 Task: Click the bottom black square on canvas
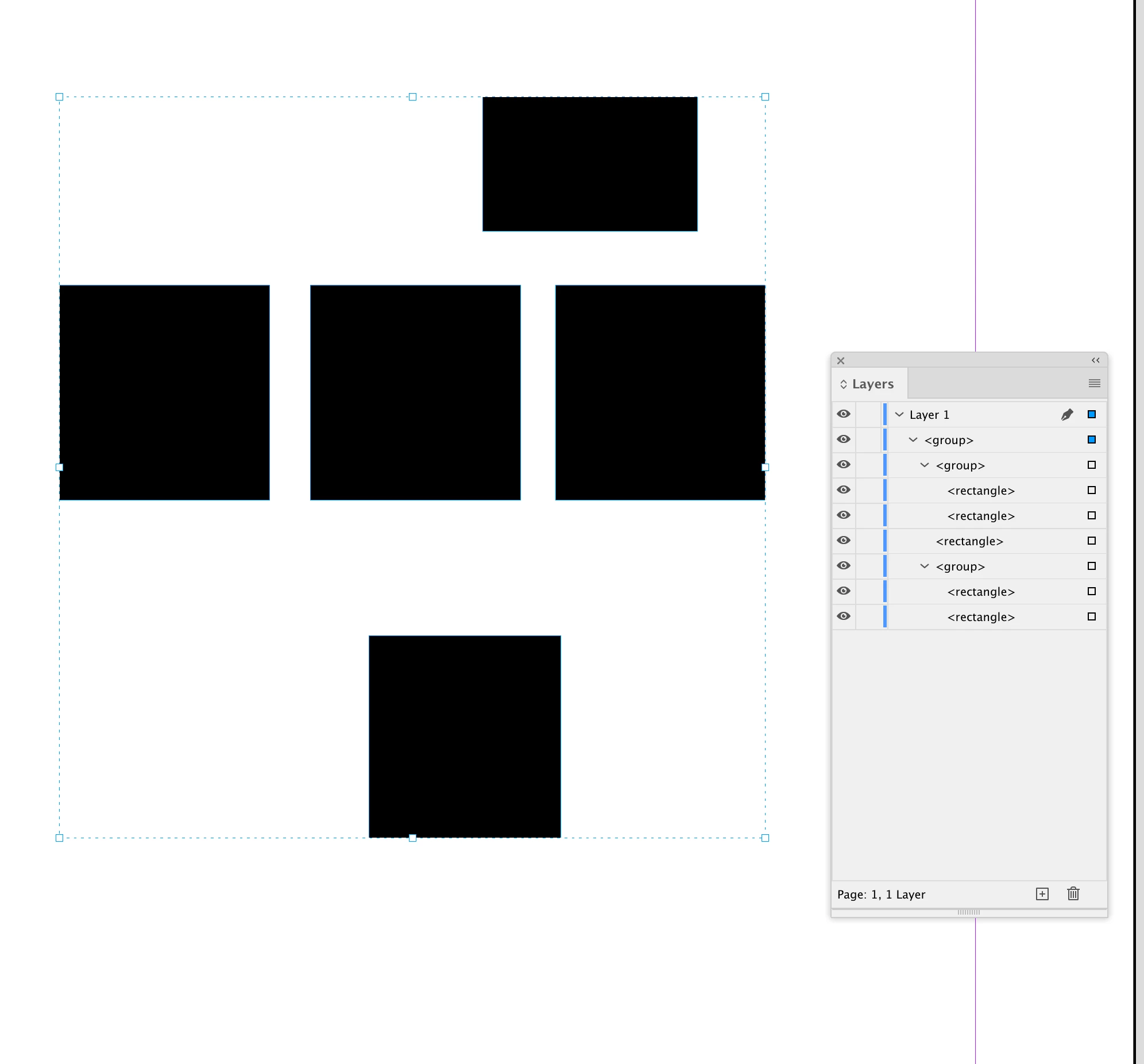465,737
